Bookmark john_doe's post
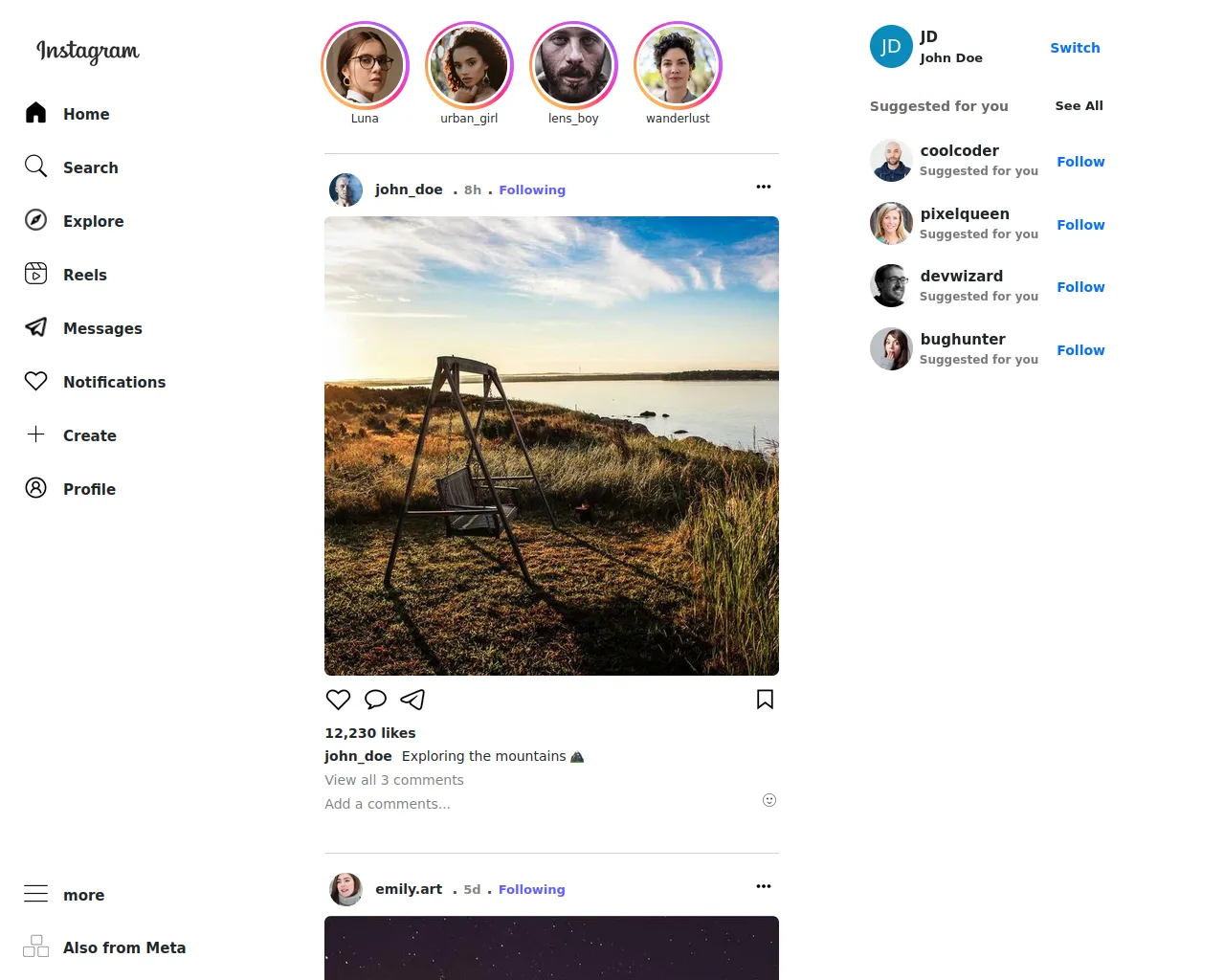 (x=765, y=700)
